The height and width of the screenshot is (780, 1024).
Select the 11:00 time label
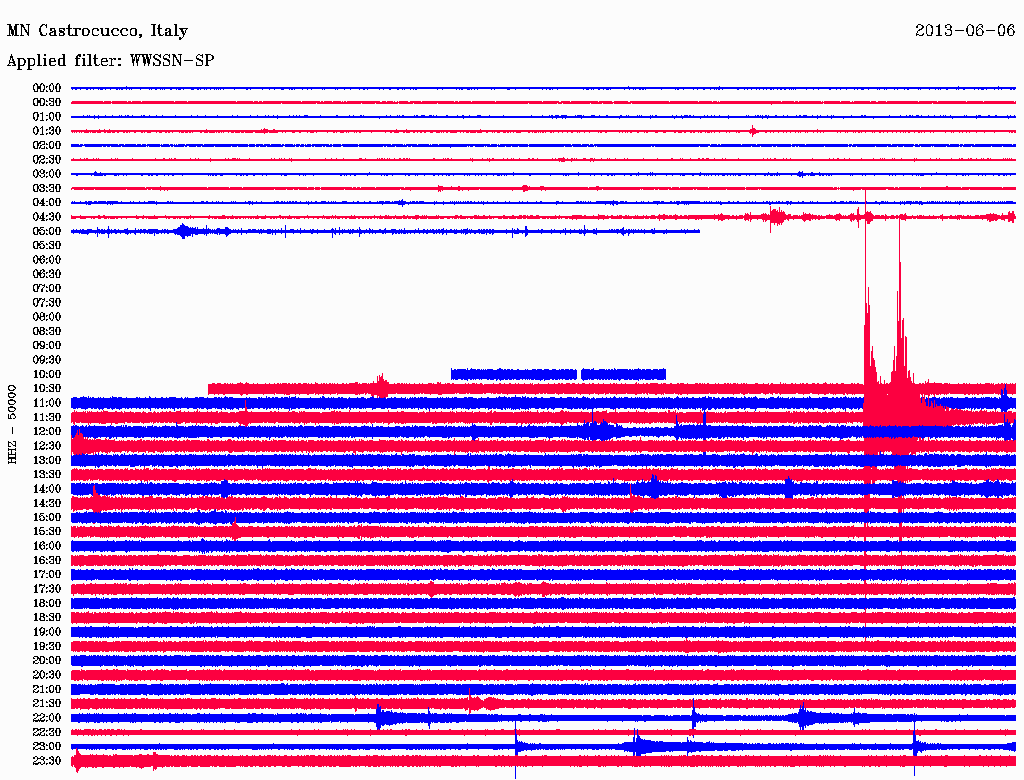coord(47,403)
